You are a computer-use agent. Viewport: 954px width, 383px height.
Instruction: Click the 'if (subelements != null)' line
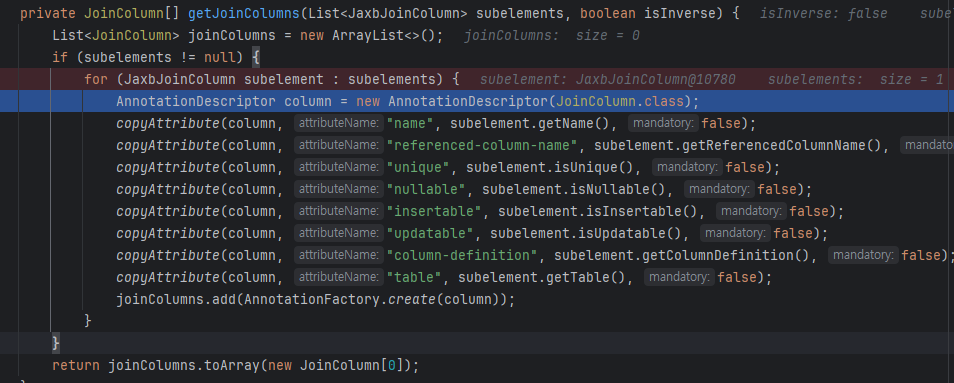tap(156, 58)
